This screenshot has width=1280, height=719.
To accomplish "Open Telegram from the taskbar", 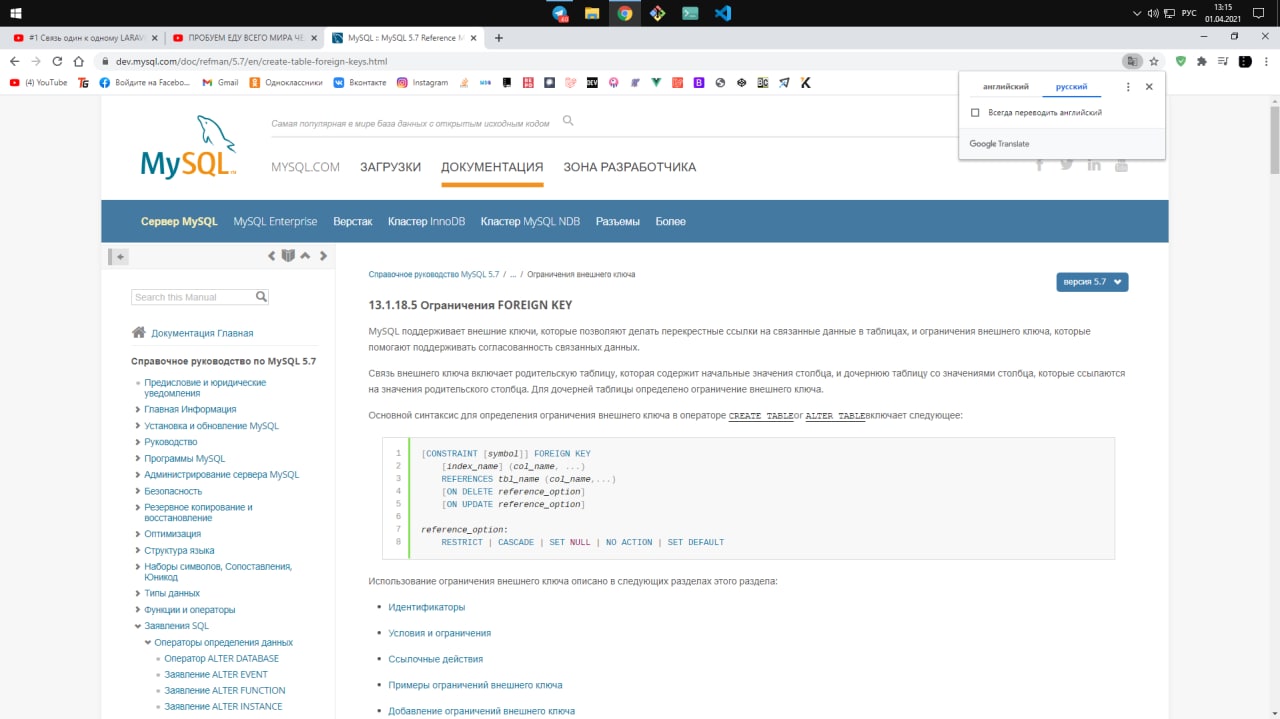I will tap(560, 13).
